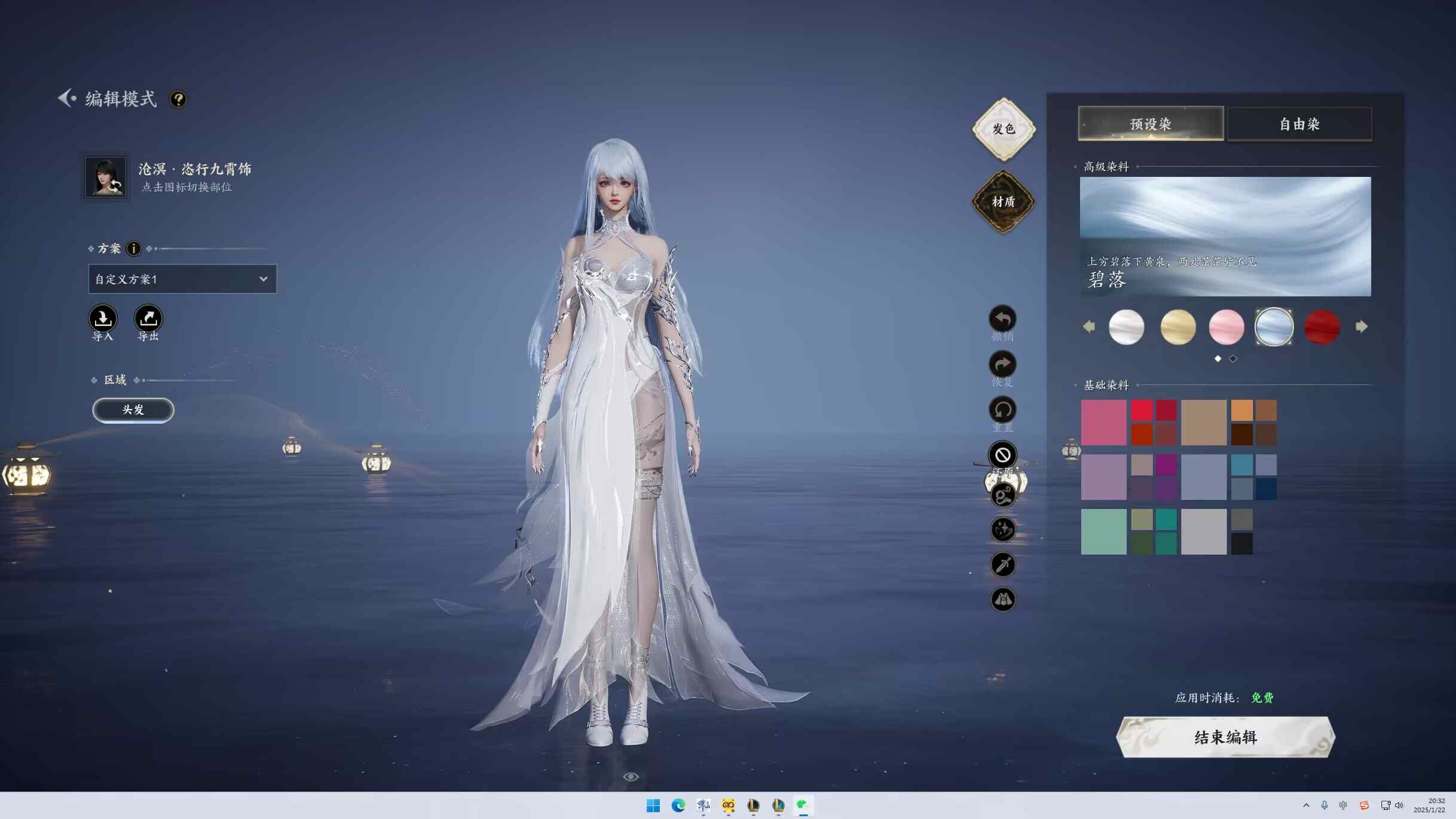Viewport: 1456px width, 819px height.
Task: Select the outfit robe icon
Action: pyautogui.click(x=1003, y=599)
